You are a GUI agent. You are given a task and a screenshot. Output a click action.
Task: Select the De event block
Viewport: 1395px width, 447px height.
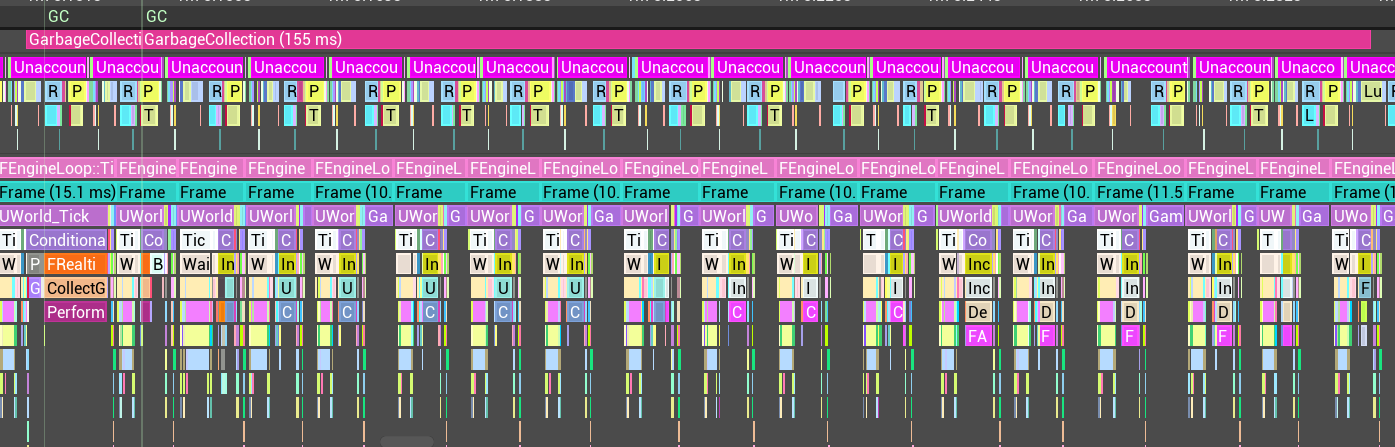pos(978,312)
